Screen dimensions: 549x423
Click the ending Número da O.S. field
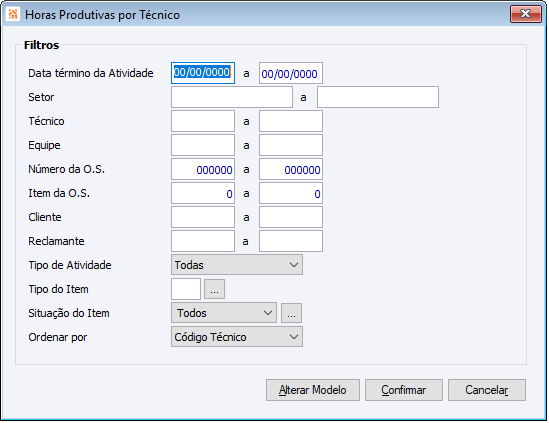click(291, 169)
